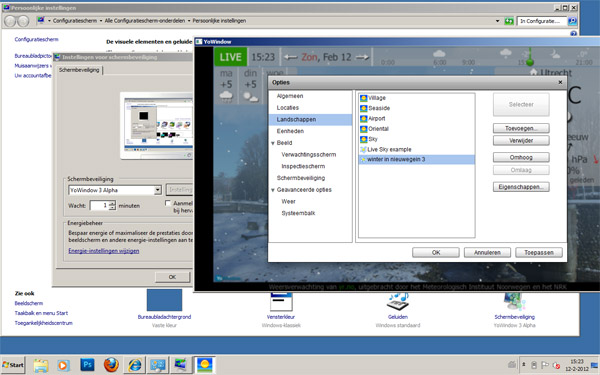Viewport: 600px width, 375px height.
Task: Click Annuleren in Opties dialog
Action: [x=487, y=253]
